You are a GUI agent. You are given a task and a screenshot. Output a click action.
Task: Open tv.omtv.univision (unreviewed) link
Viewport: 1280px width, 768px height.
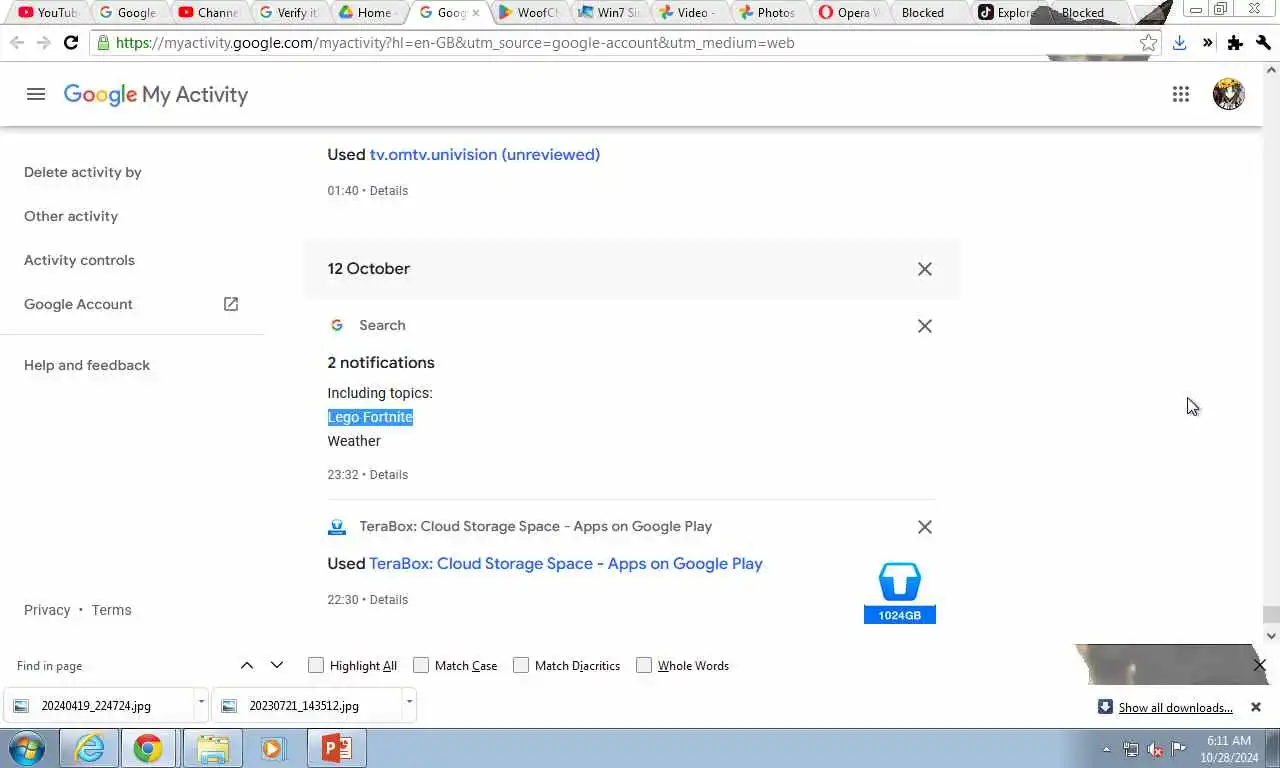485,154
